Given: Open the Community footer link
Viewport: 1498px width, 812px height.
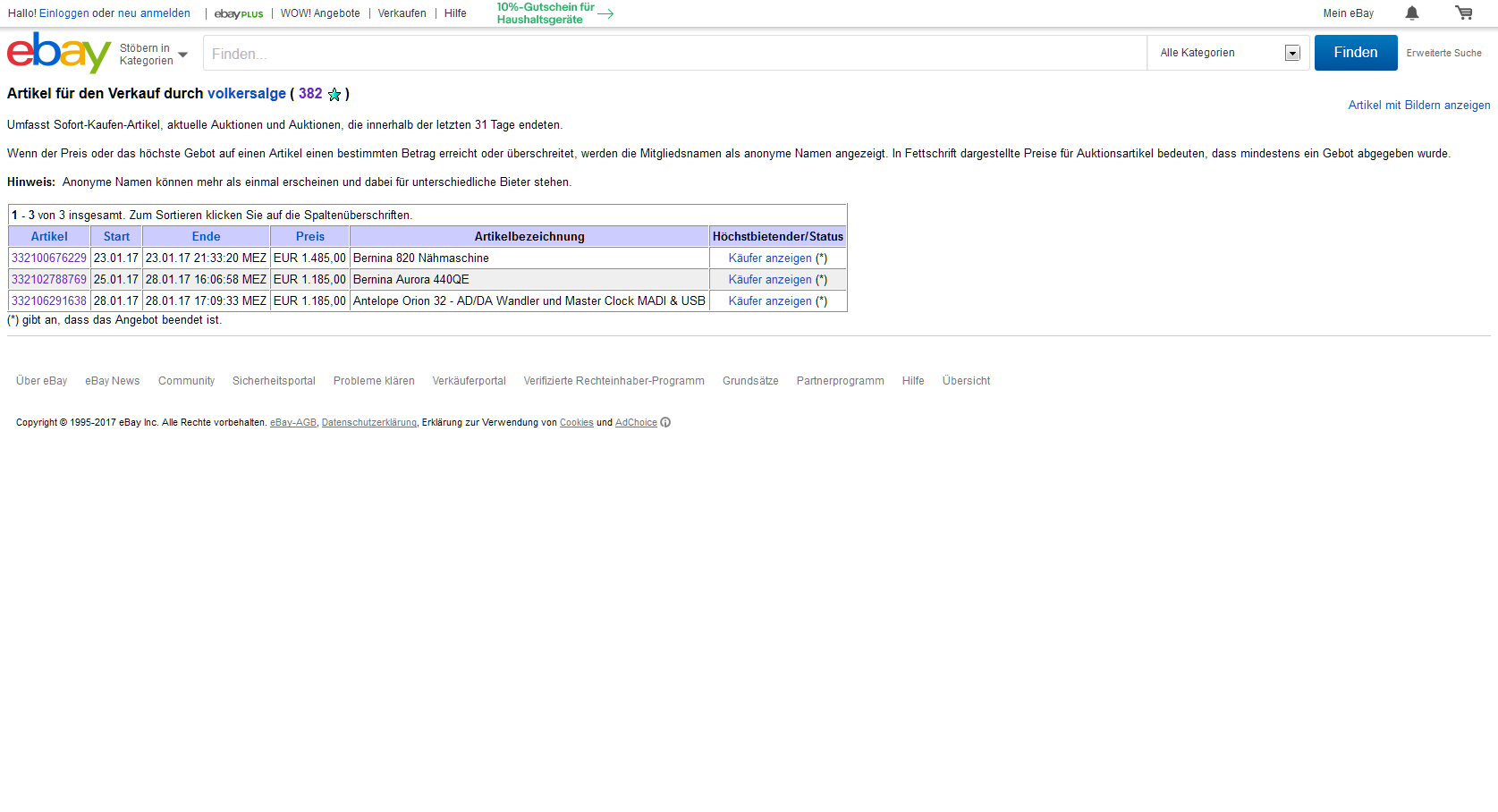Looking at the screenshot, I should click(186, 381).
